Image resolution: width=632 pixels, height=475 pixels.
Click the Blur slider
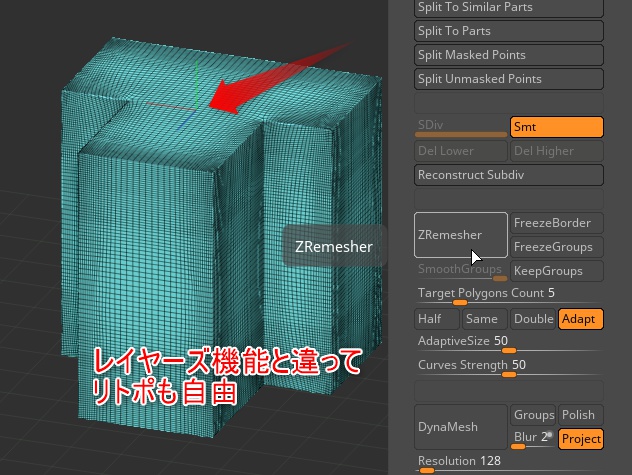click(x=533, y=439)
